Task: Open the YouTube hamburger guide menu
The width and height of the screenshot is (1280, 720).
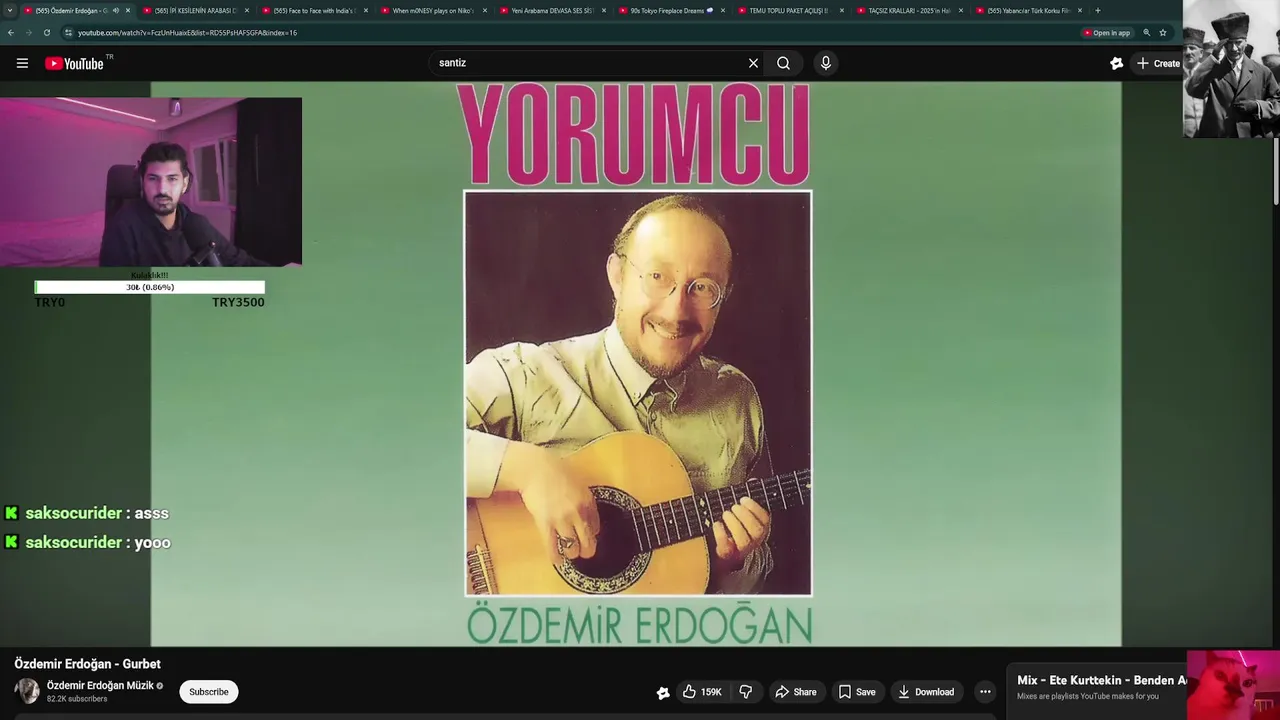Action: pos(22,63)
